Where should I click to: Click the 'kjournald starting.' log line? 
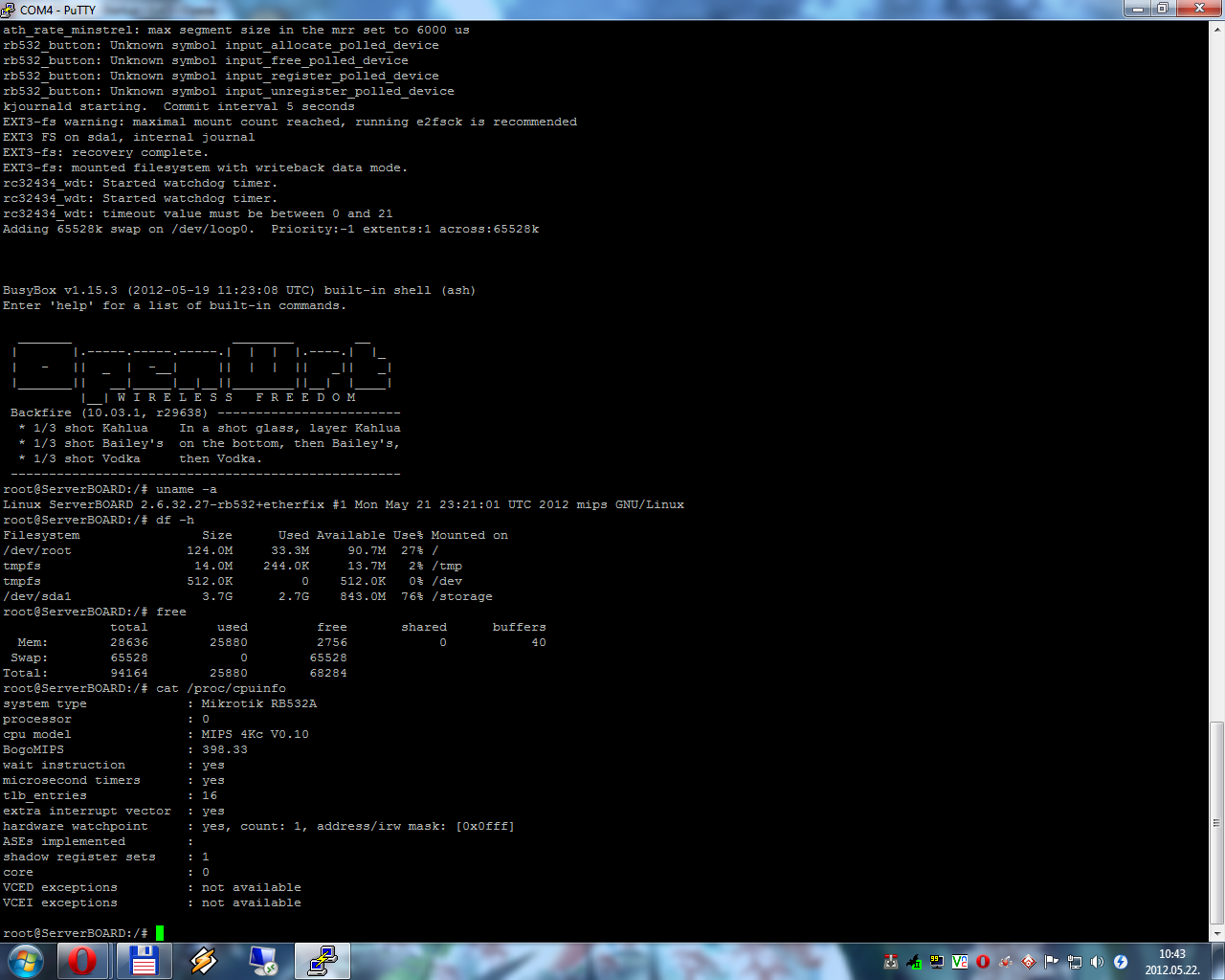coord(179,106)
